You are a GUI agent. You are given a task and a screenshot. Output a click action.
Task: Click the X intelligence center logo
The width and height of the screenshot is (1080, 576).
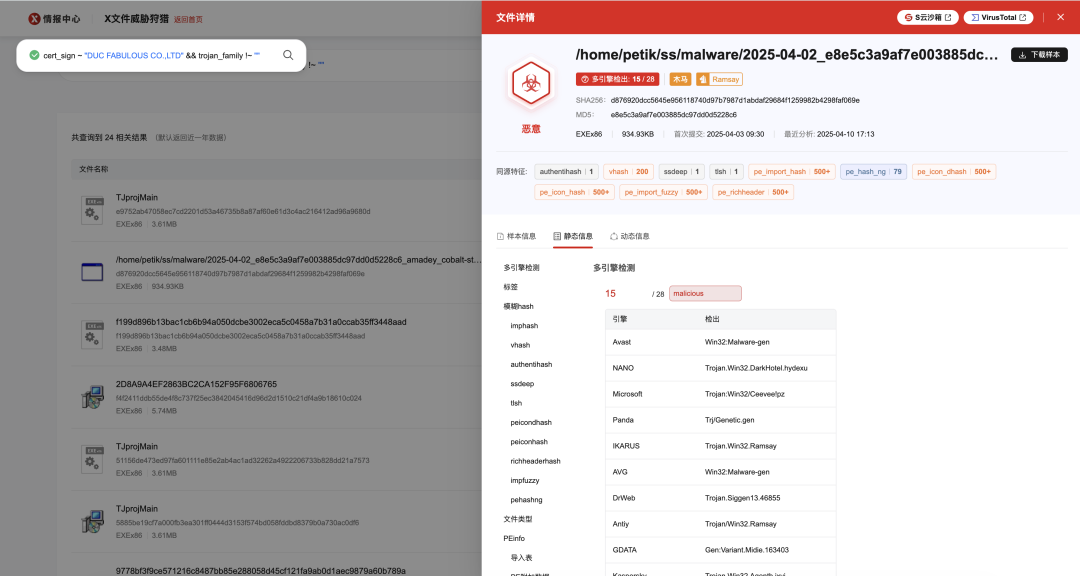[x=54, y=19]
